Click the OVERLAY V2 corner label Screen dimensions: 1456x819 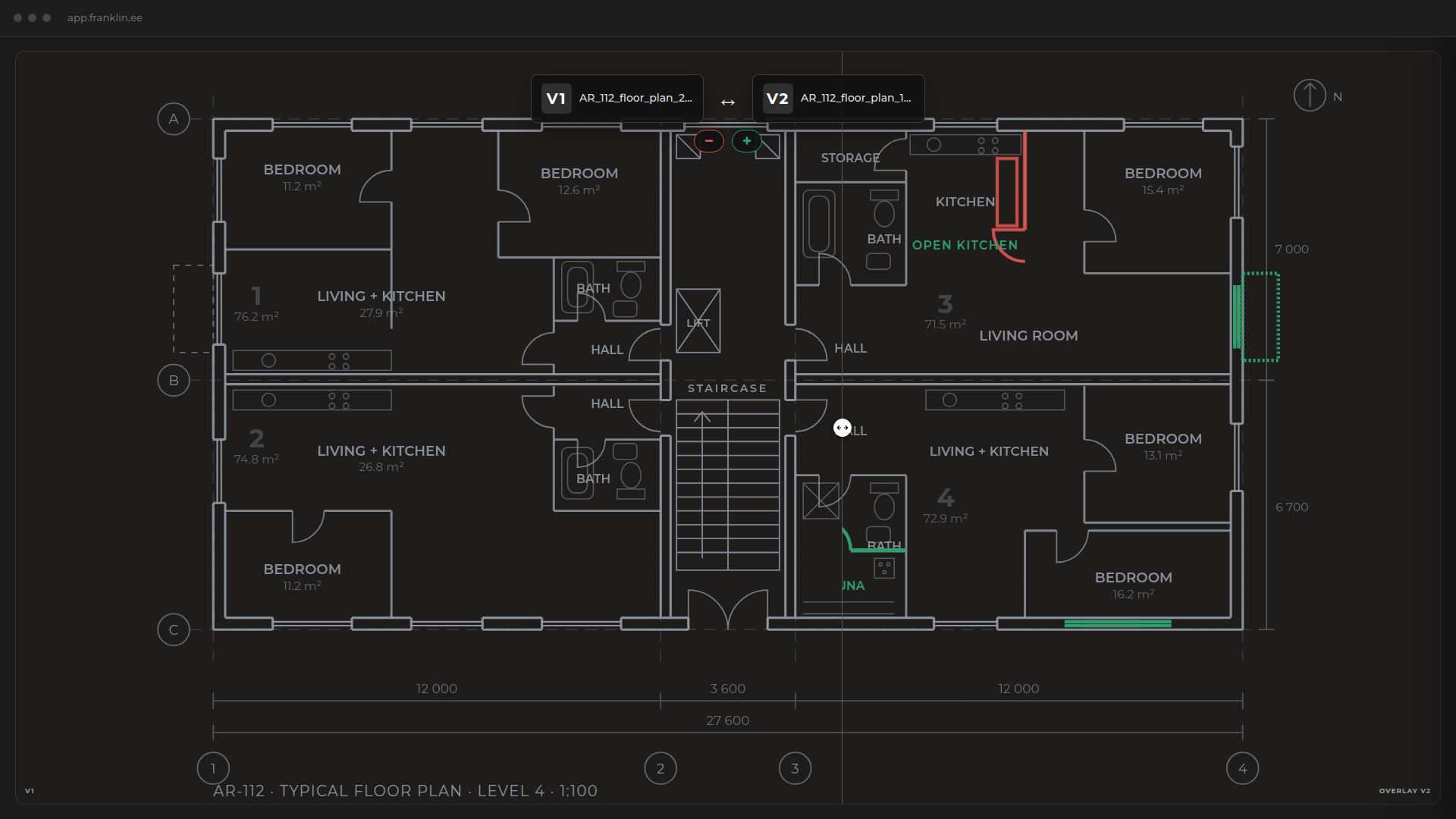click(x=1404, y=791)
